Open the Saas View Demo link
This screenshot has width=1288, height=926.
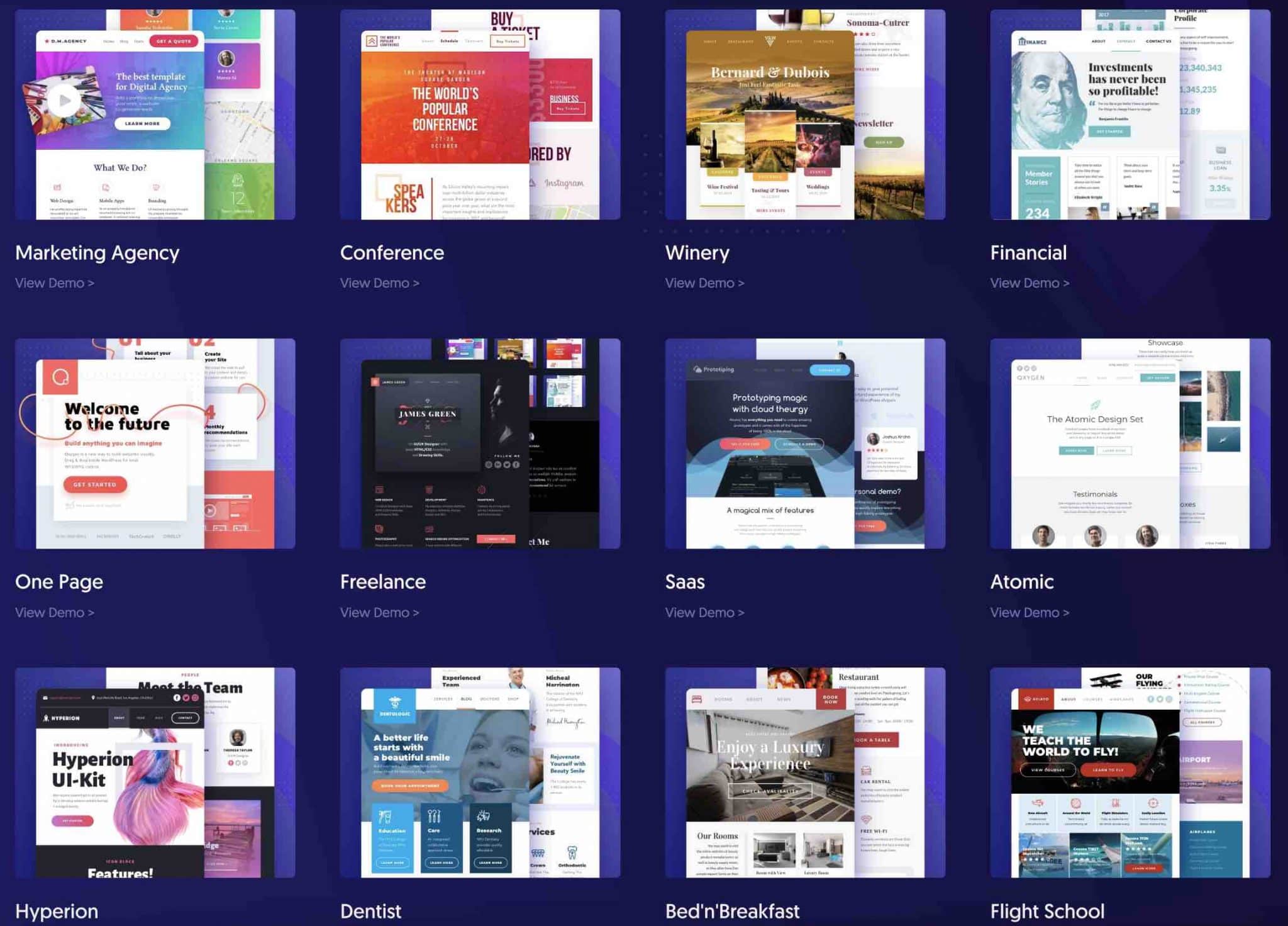tap(704, 612)
